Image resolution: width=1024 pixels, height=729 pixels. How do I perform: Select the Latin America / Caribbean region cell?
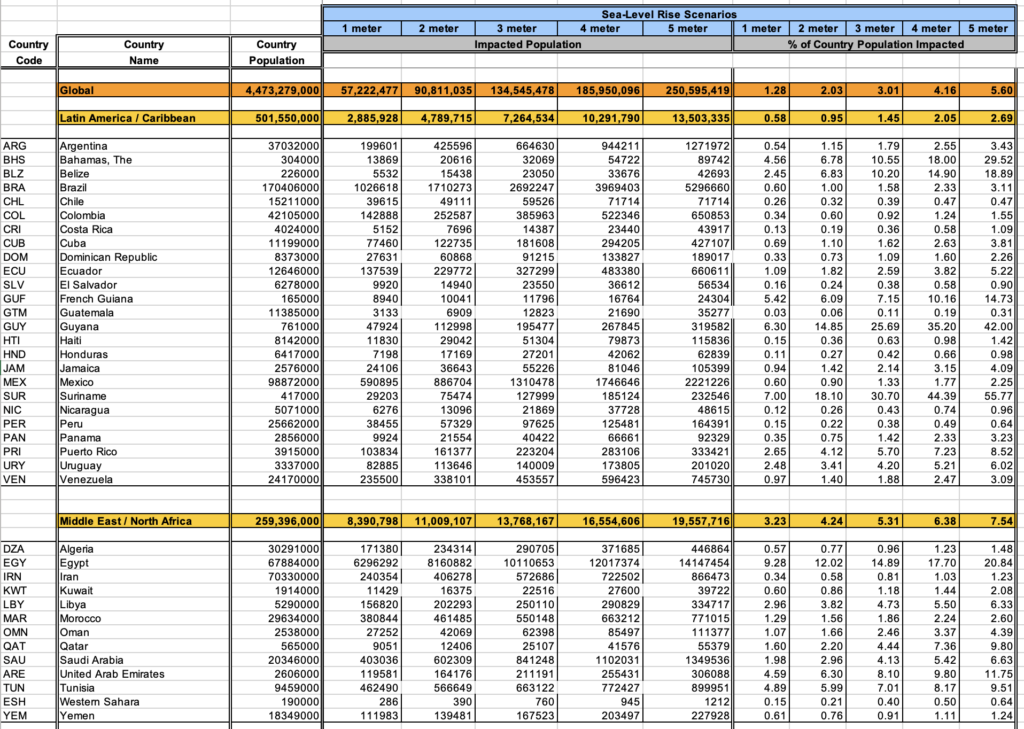[143, 118]
